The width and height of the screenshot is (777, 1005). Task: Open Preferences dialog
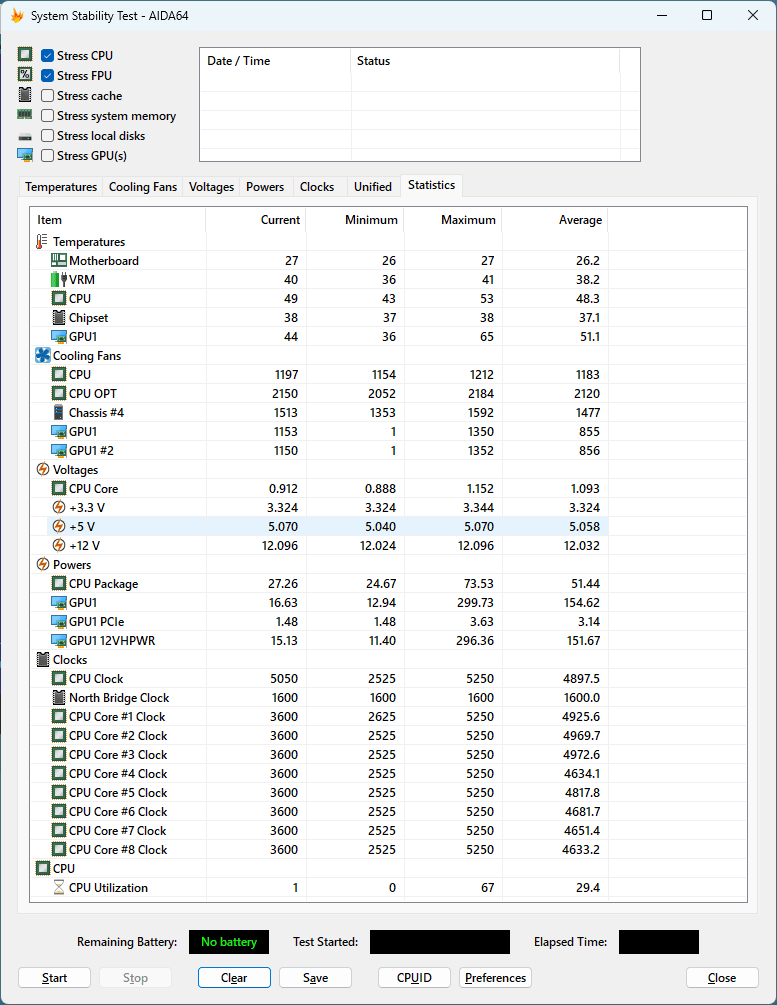(496, 977)
